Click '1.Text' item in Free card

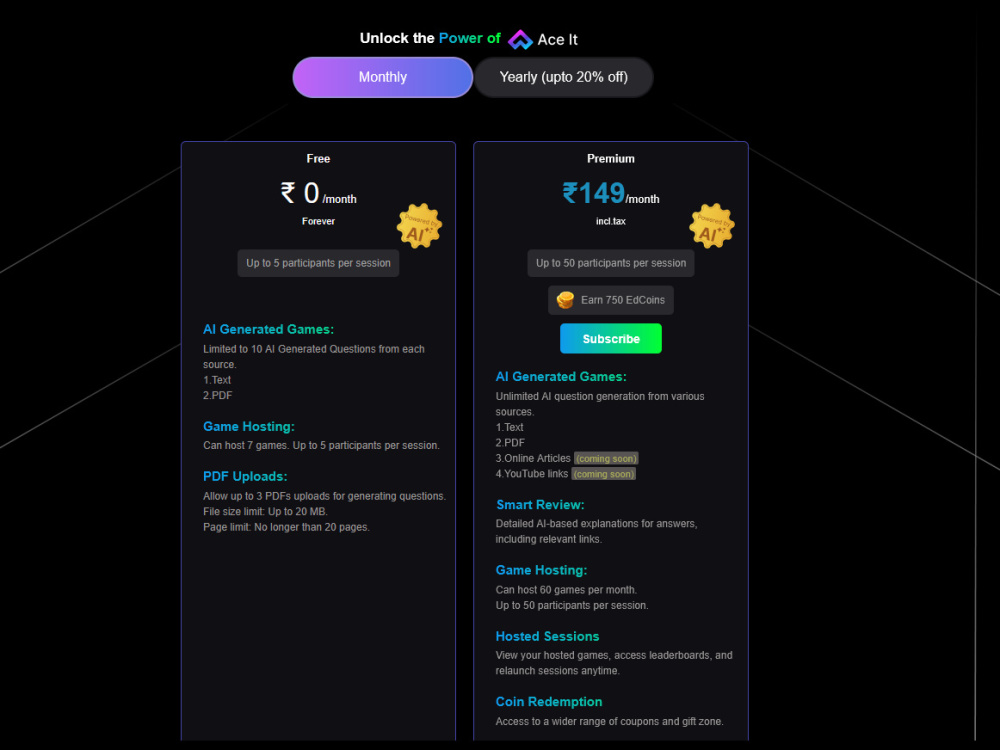(x=217, y=380)
